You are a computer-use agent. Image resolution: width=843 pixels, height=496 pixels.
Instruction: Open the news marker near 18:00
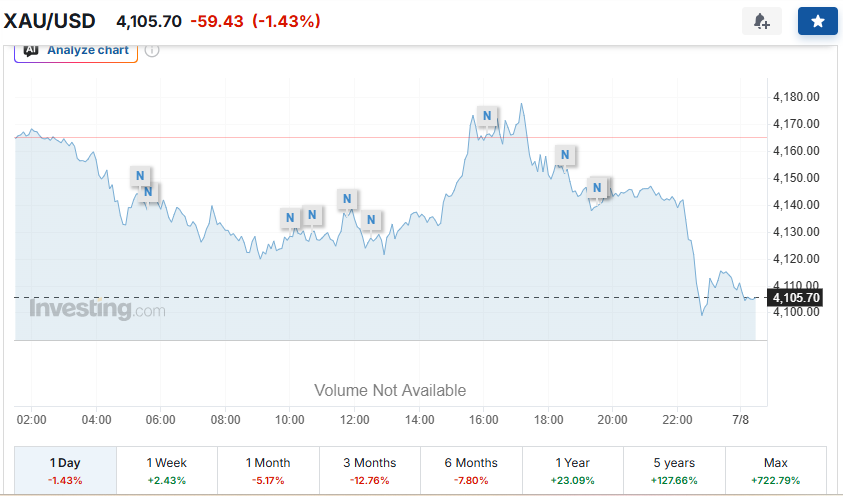[565, 155]
